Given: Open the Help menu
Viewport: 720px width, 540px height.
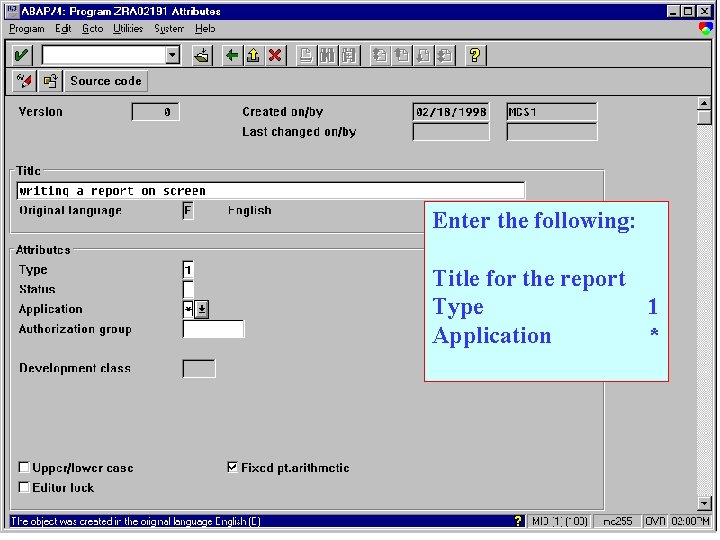Looking at the screenshot, I should (x=205, y=28).
